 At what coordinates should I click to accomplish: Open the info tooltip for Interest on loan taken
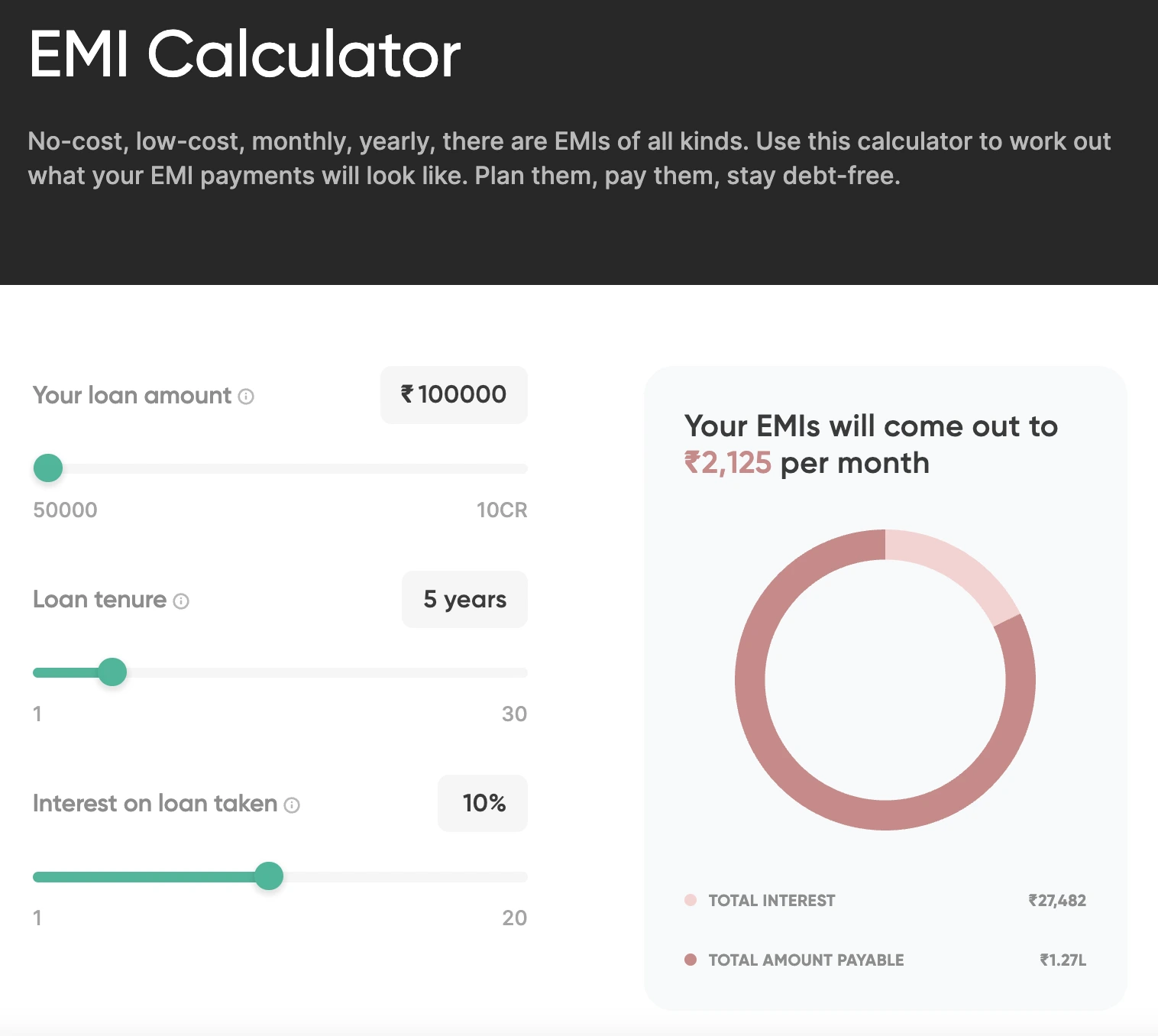pyautogui.click(x=292, y=805)
